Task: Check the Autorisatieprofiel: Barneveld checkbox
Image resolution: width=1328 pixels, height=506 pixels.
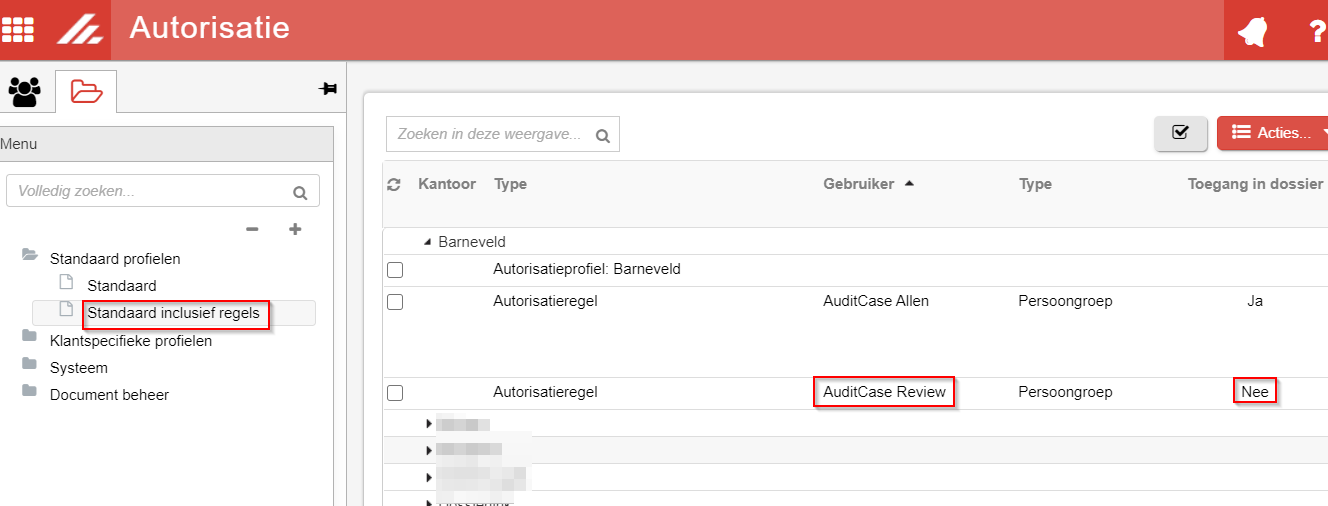Action: tap(395, 270)
